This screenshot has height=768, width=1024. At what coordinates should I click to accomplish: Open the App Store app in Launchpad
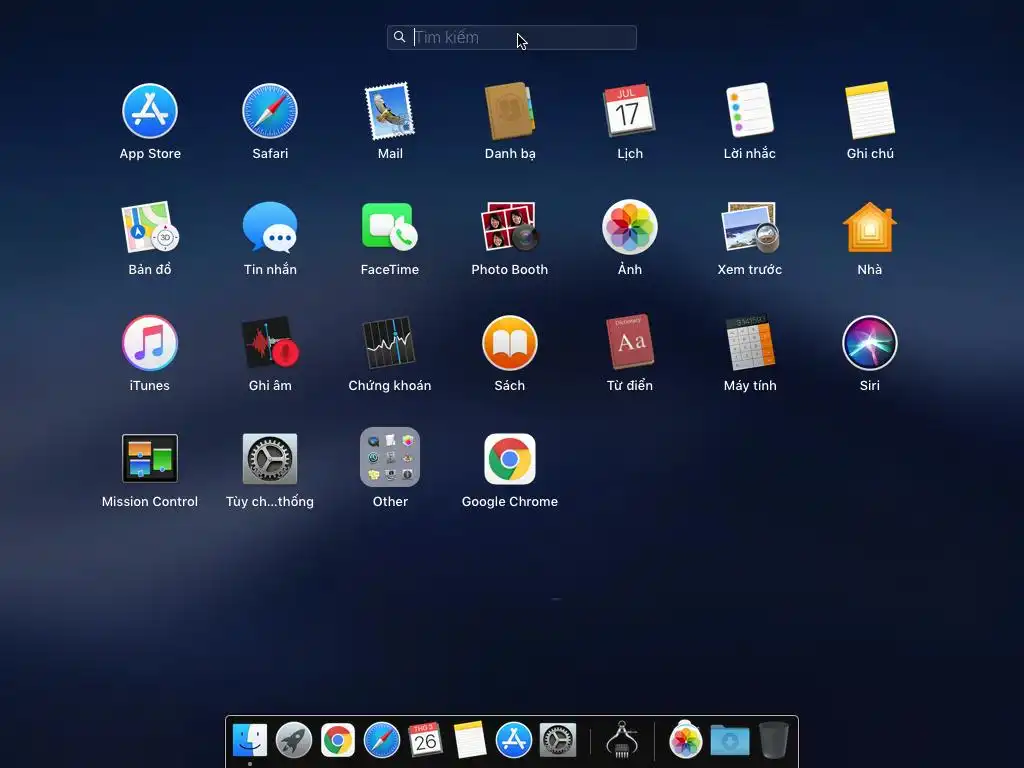(x=150, y=111)
